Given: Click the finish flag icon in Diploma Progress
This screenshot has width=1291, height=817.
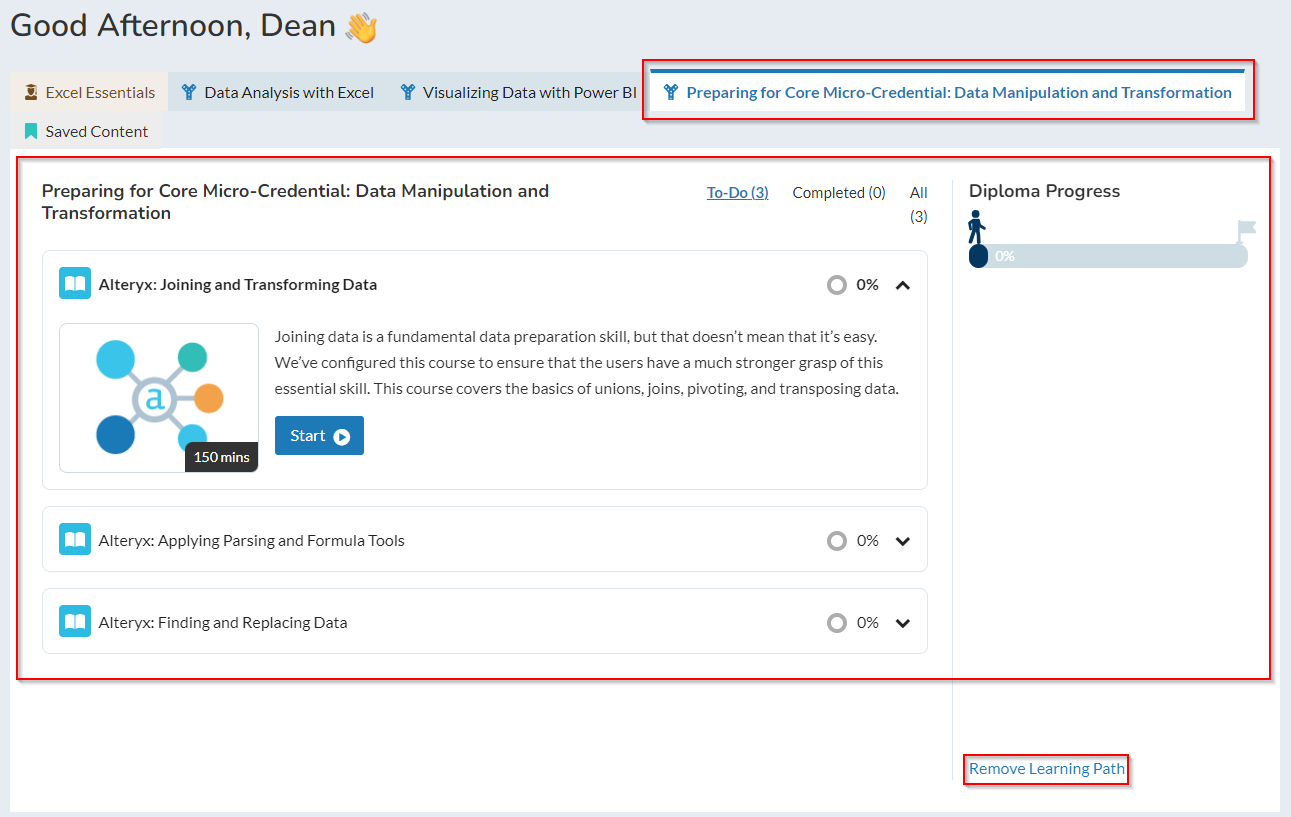Looking at the screenshot, I should pyautogui.click(x=1246, y=231).
